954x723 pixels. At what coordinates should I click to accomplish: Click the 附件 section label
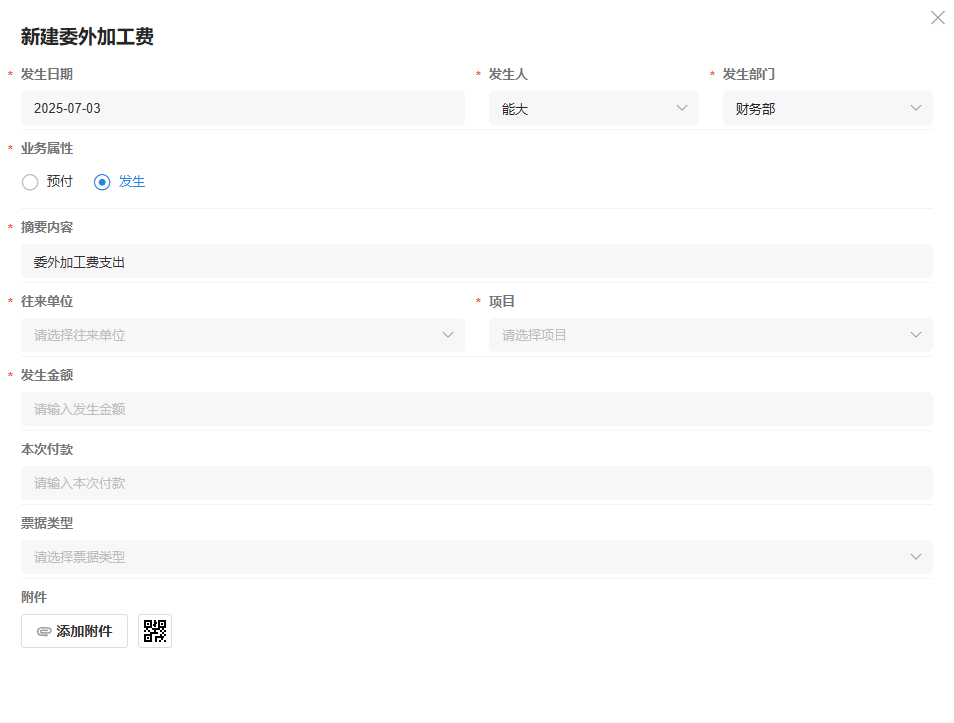click(34, 597)
